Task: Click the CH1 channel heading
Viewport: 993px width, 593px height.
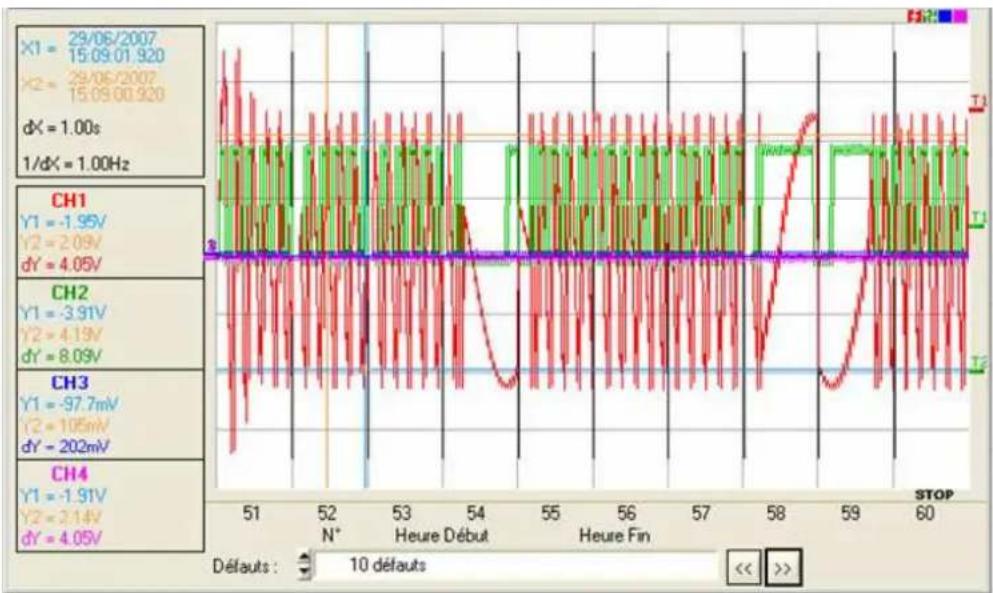Action: 69,201
